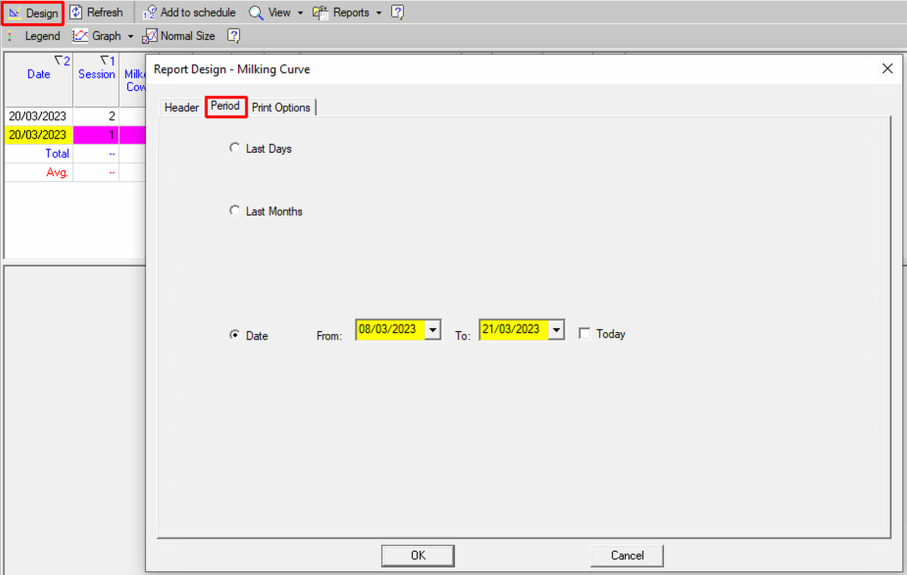Click the Refresh icon
Viewport: 907px width, 575px height.
[x=76, y=13]
